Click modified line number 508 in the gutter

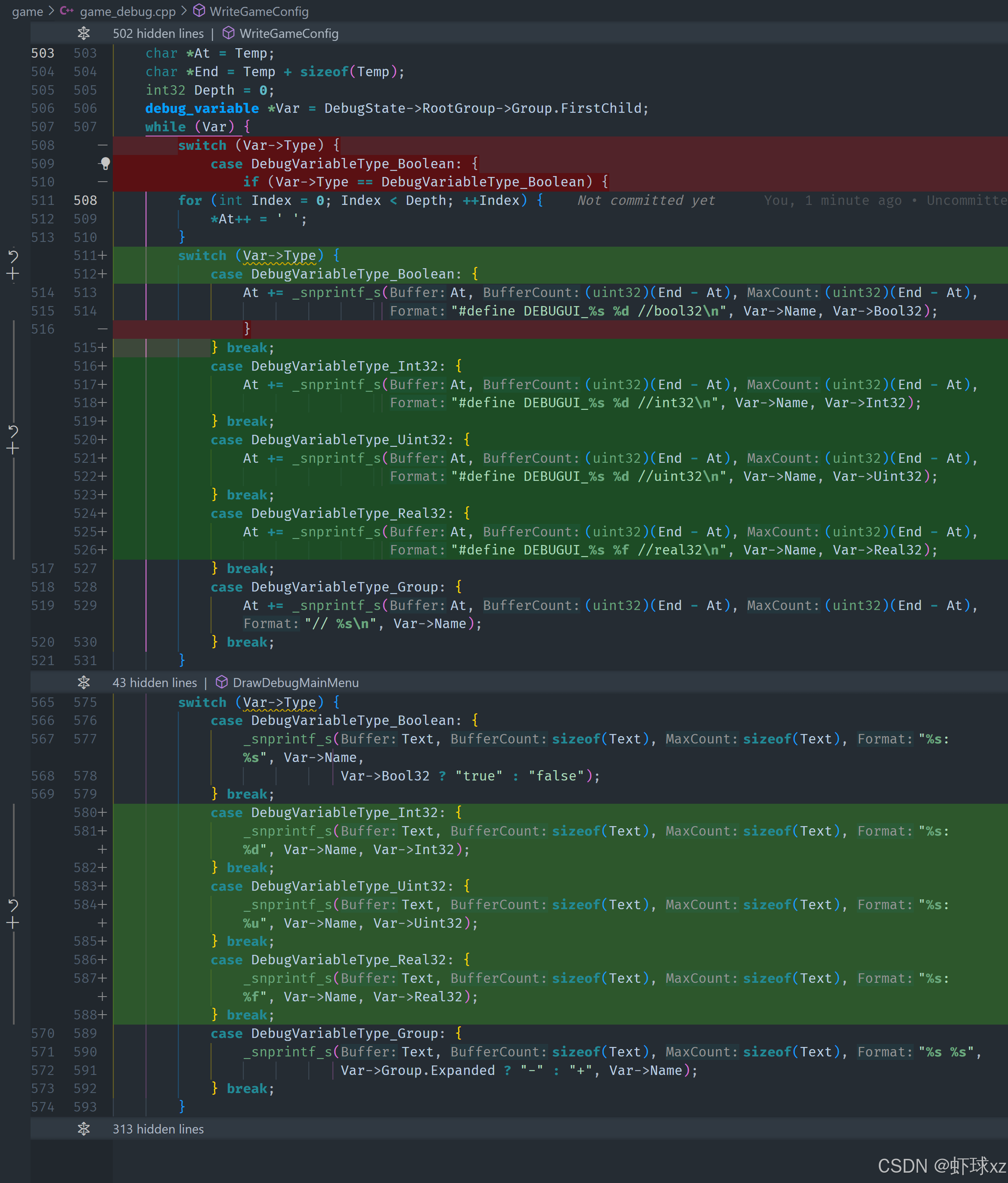tap(85, 201)
